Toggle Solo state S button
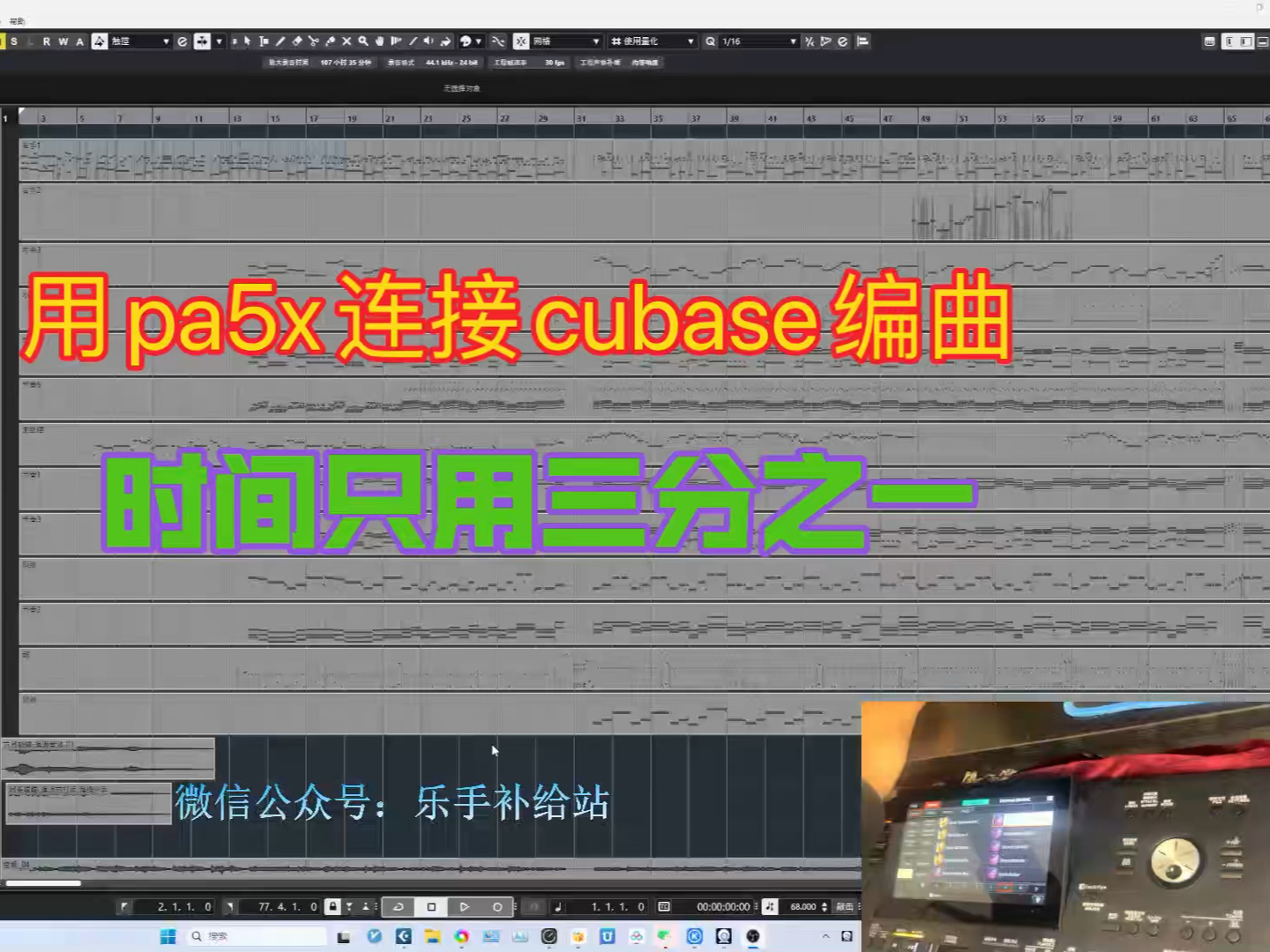Screen dimensions: 1270x952 14,41
